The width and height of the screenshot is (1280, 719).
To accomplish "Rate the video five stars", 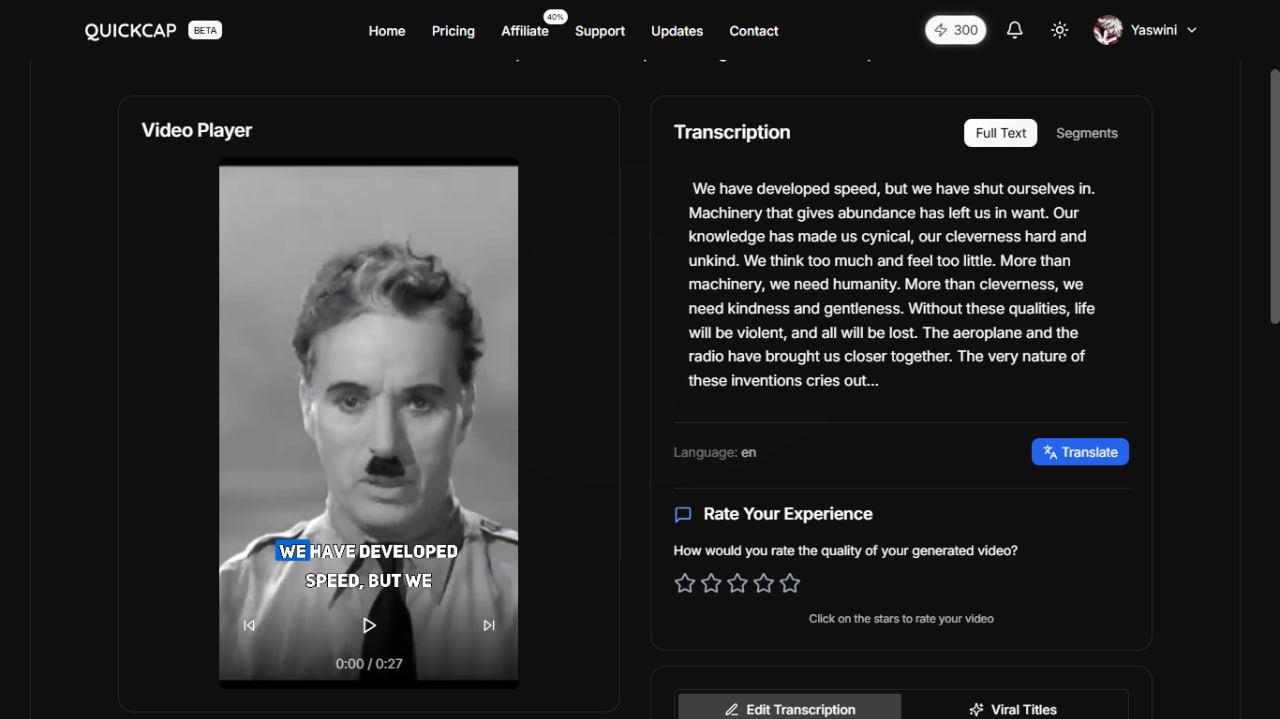I will pyautogui.click(x=790, y=583).
